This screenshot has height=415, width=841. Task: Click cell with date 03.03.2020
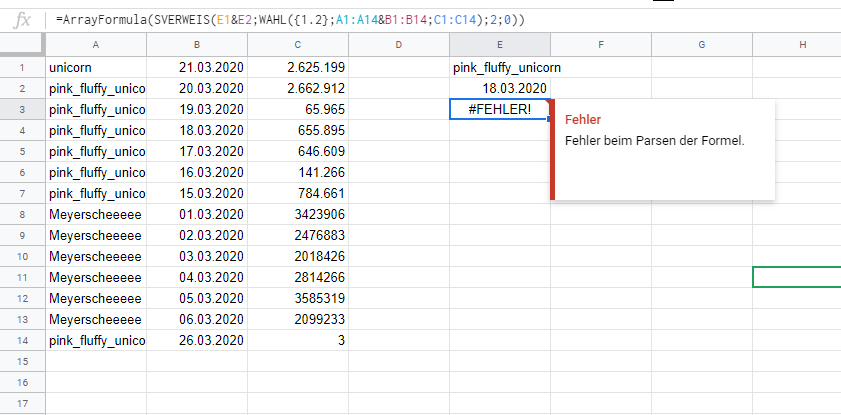[x=197, y=256]
